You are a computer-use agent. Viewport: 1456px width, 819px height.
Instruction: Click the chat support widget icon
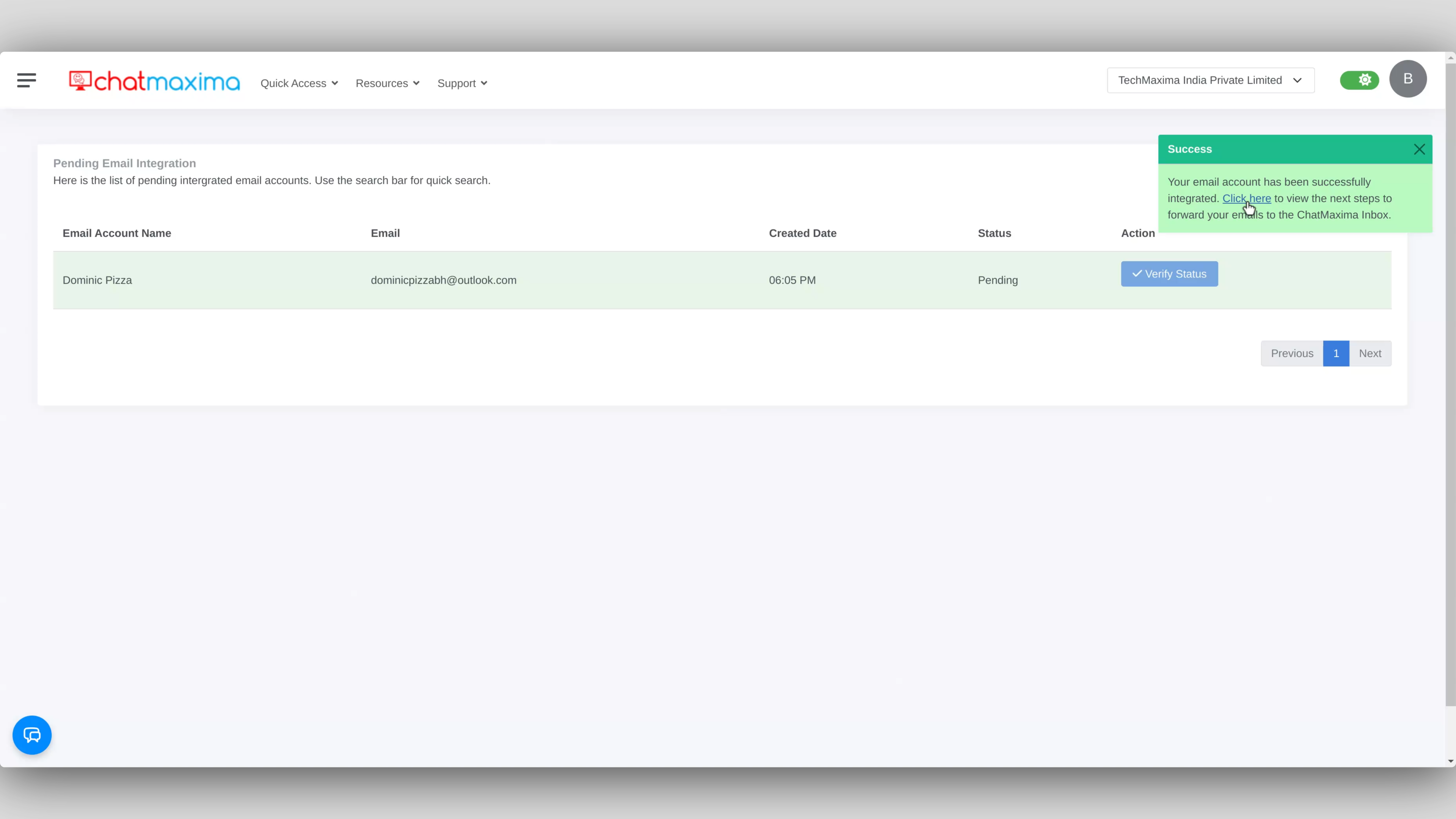point(32,735)
